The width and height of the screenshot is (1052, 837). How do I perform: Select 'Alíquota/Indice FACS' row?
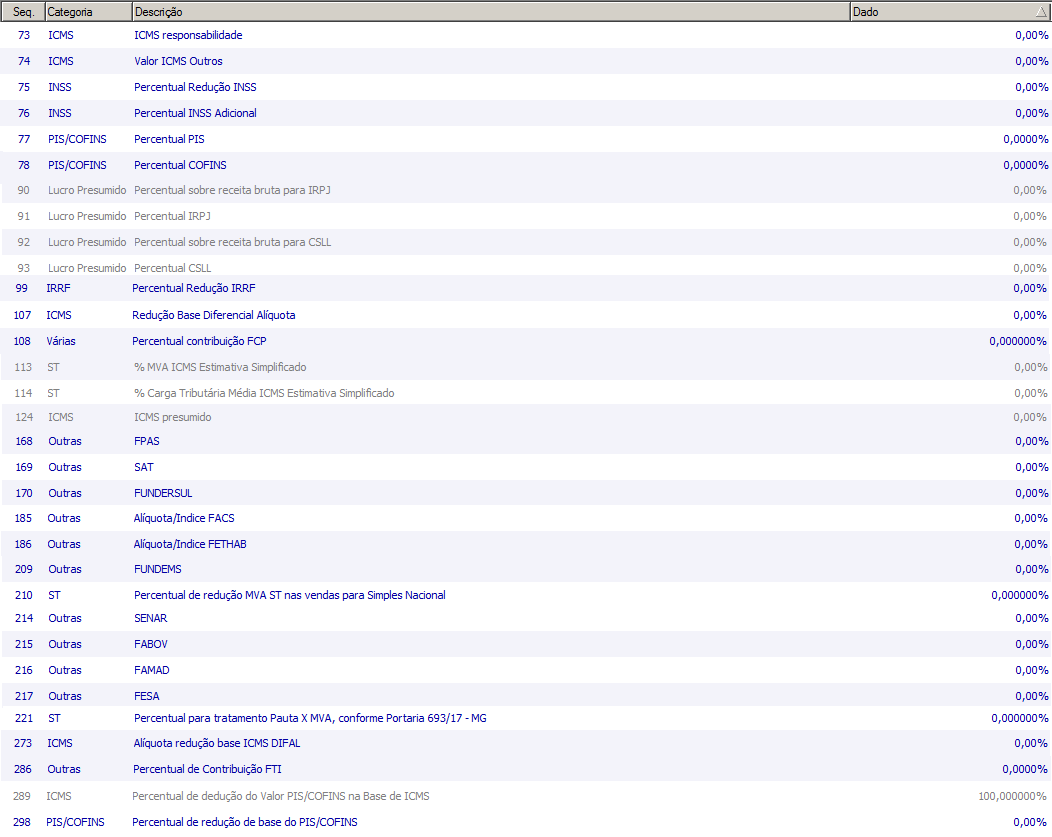[526, 518]
